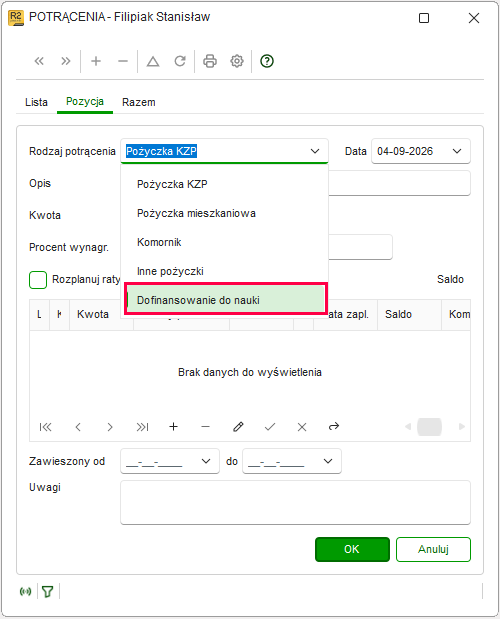The image size is (500, 619).
Task: Open the Zawieszony od date dropdown
Action: [x=206, y=461]
